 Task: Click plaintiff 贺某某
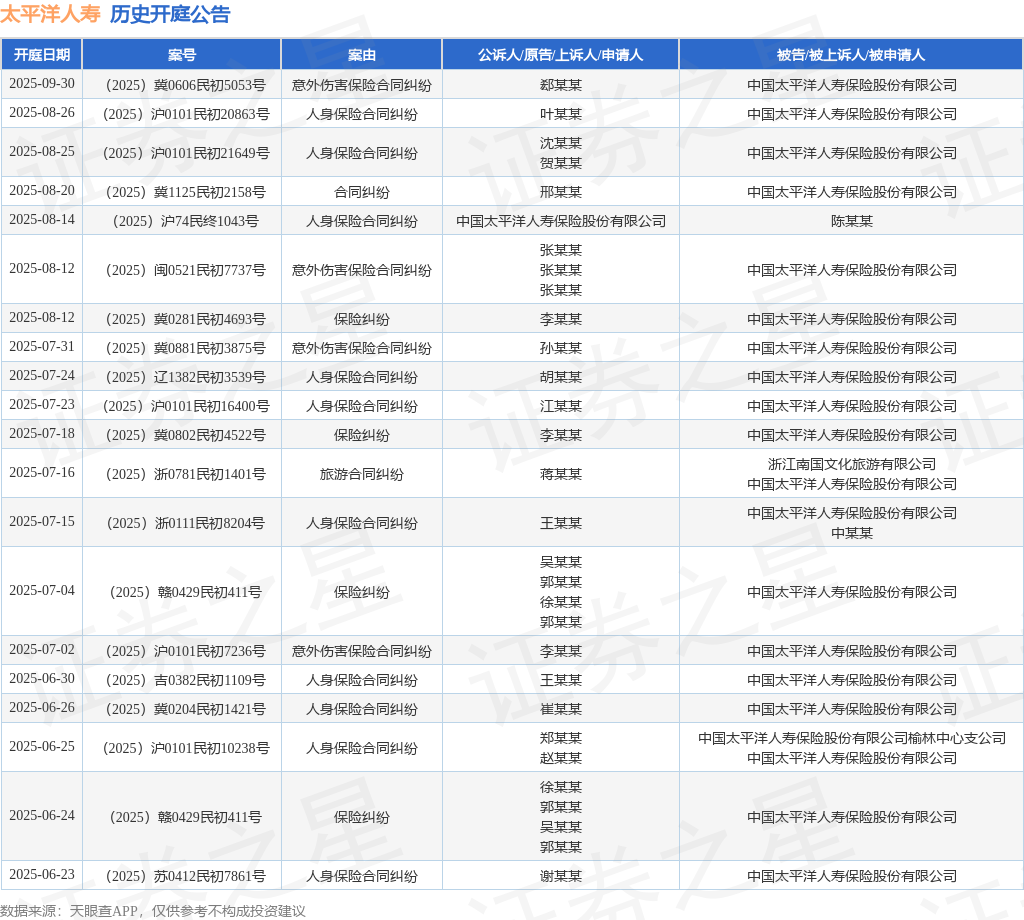[560, 163]
